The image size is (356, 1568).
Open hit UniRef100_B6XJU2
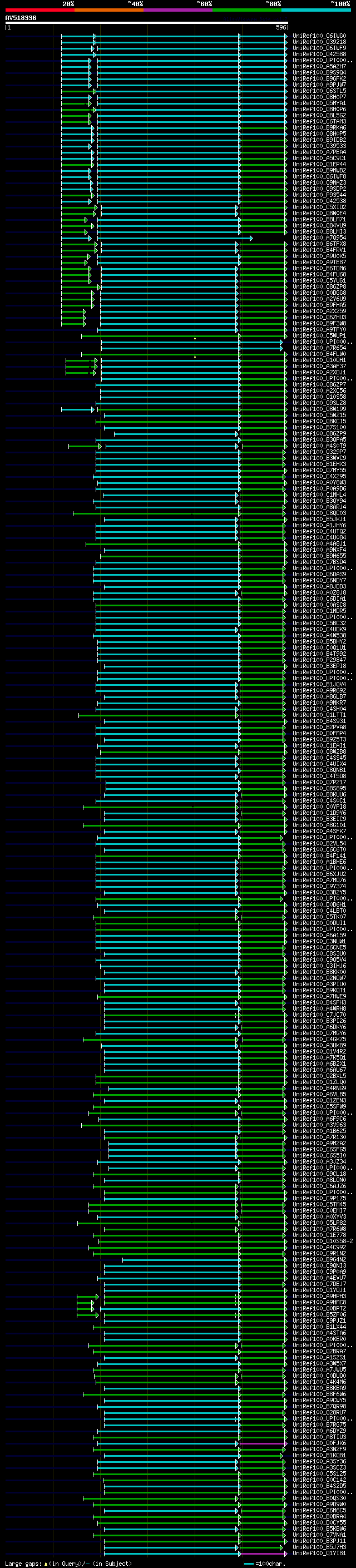click(319, 874)
